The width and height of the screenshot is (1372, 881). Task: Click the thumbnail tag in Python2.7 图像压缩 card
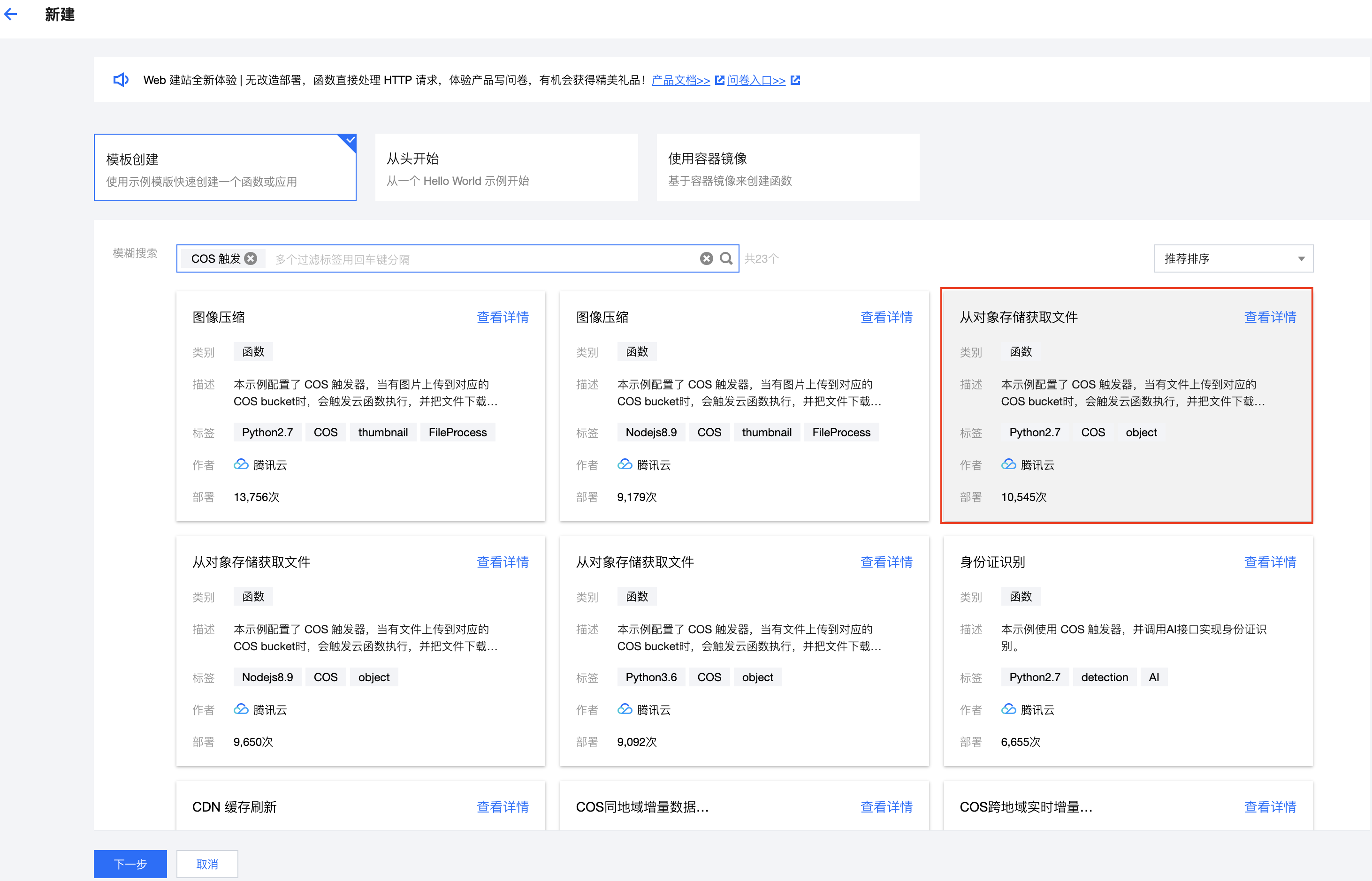(x=383, y=433)
